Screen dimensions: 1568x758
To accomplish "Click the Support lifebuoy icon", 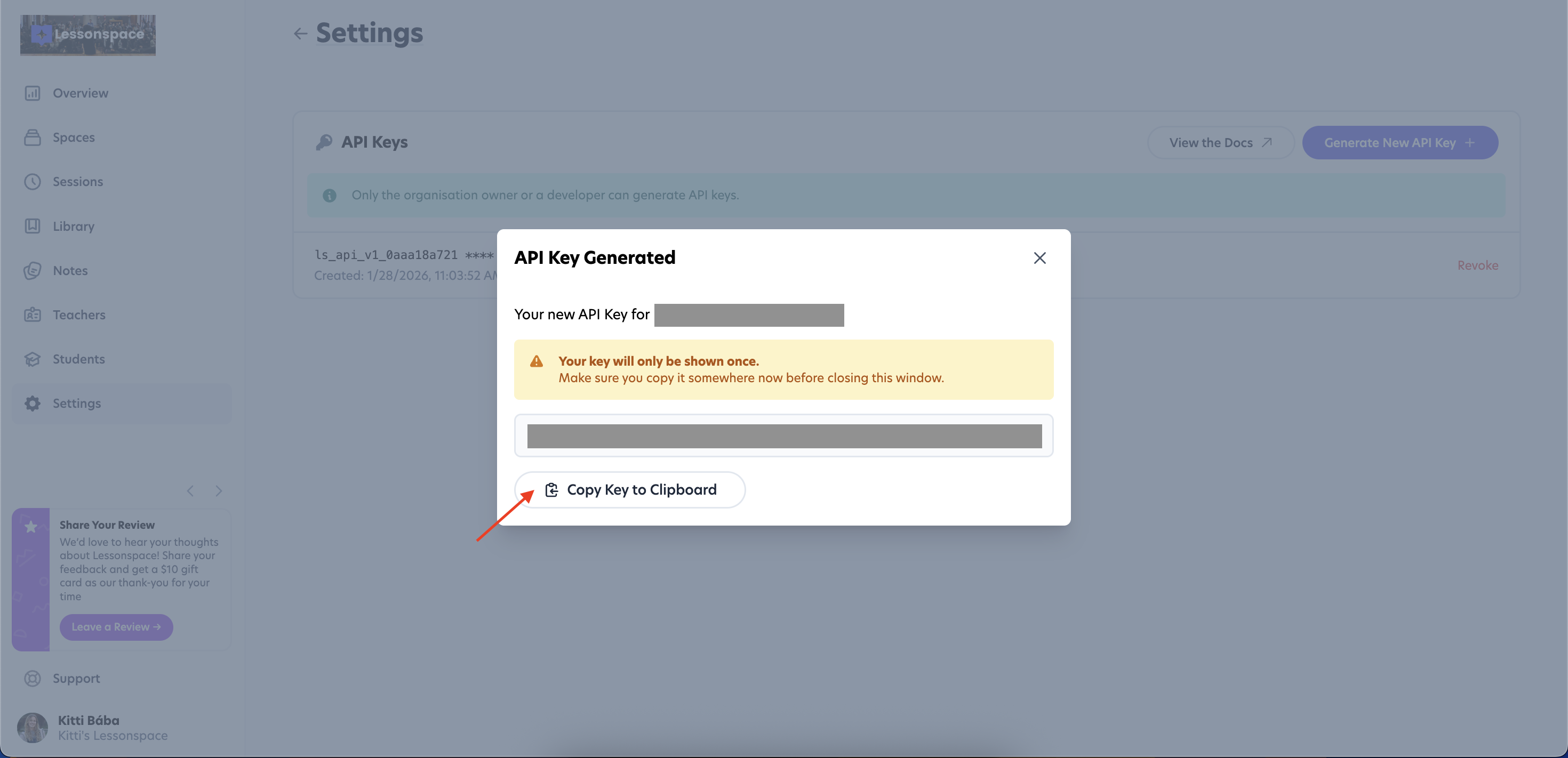I will [x=32, y=678].
